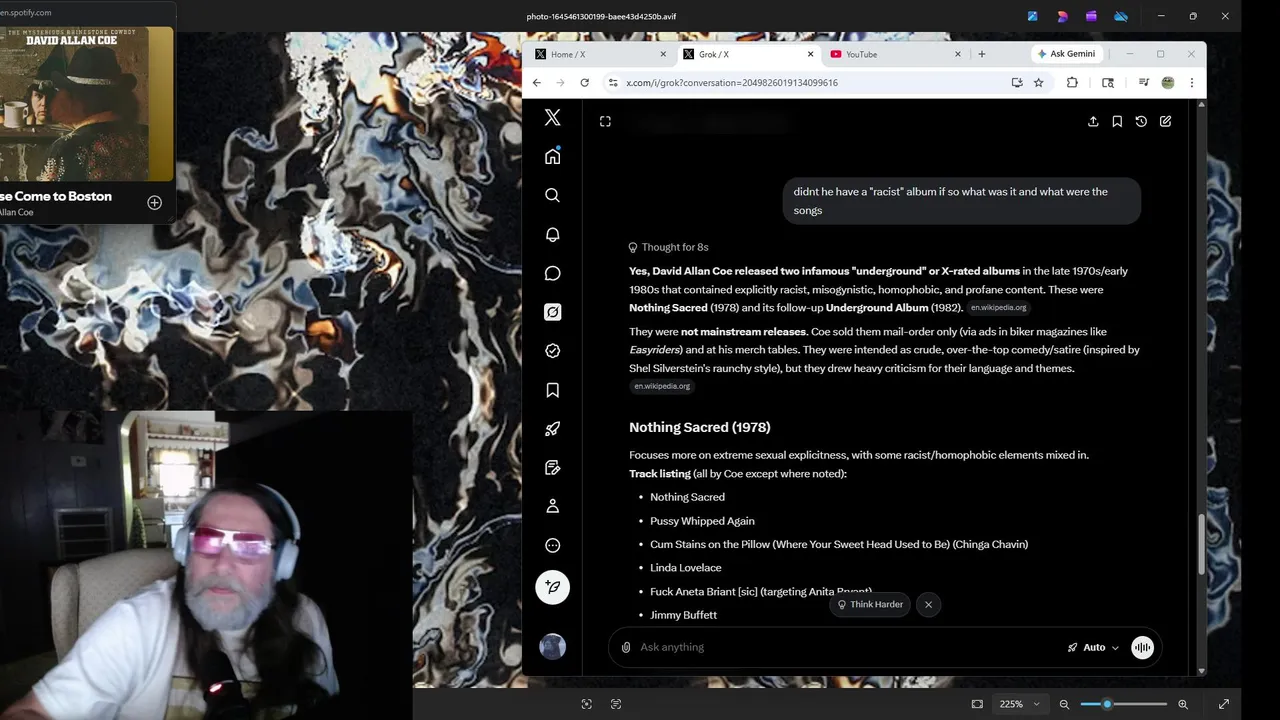Open the second en.wikipedia.org citation link
The width and height of the screenshot is (1280, 720).
point(662,386)
